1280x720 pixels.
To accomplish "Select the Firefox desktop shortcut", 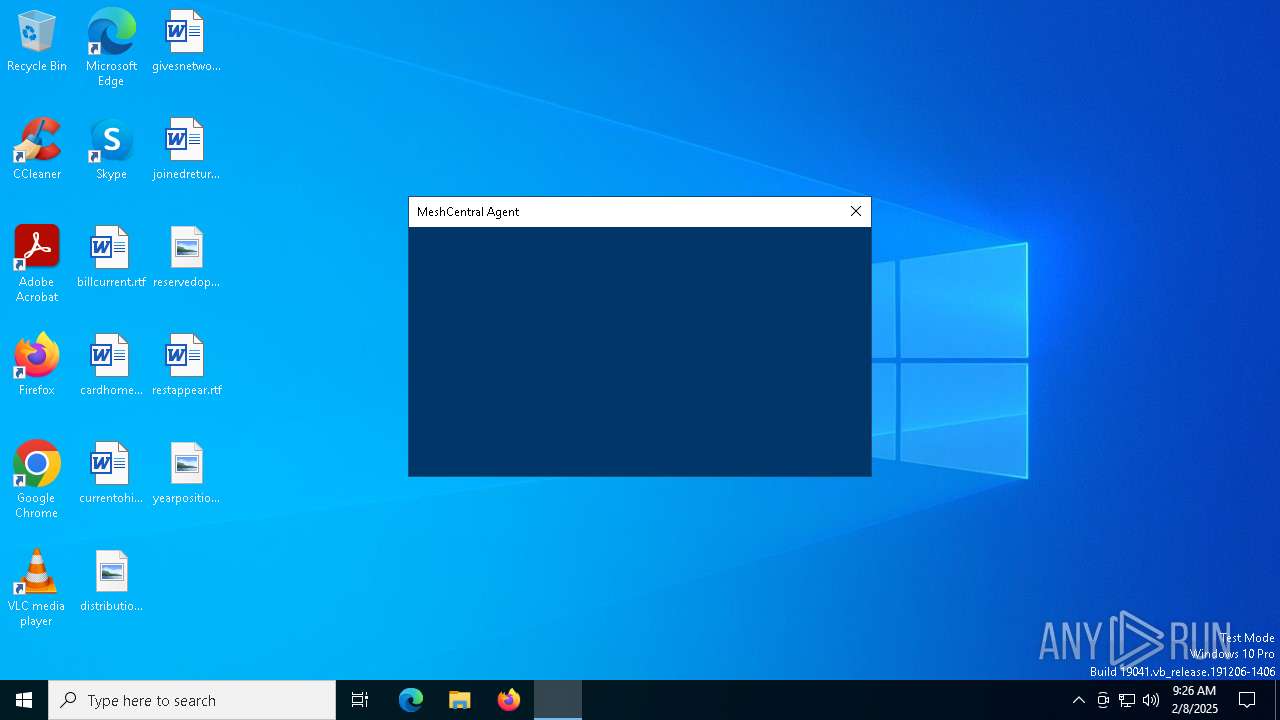I will [37, 365].
